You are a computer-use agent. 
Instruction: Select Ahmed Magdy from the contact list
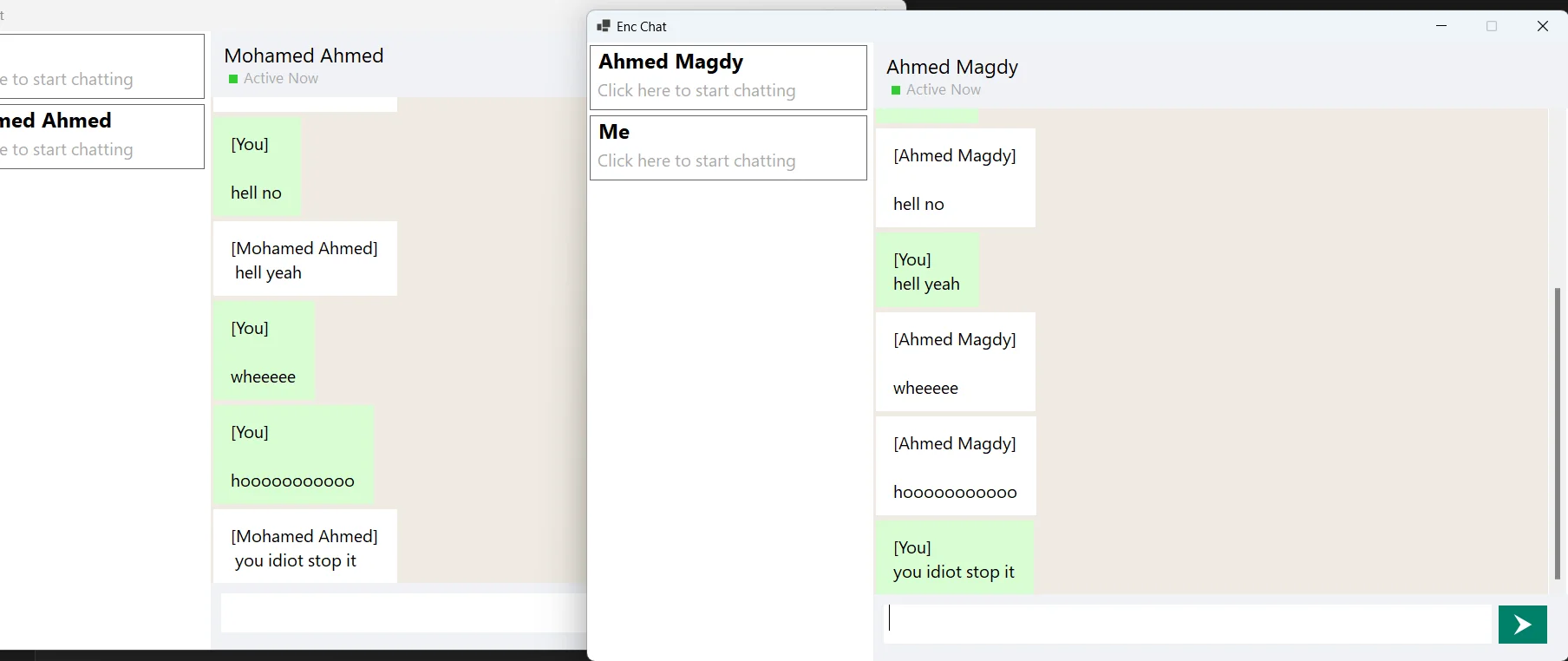pyautogui.click(x=727, y=77)
